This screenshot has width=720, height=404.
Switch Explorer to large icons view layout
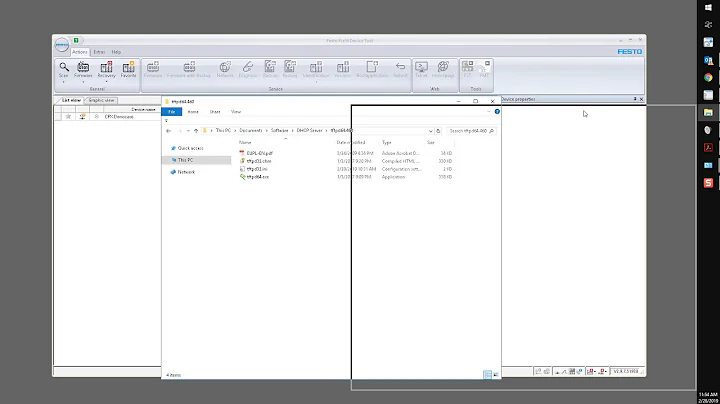pyautogui.click(x=496, y=375)
